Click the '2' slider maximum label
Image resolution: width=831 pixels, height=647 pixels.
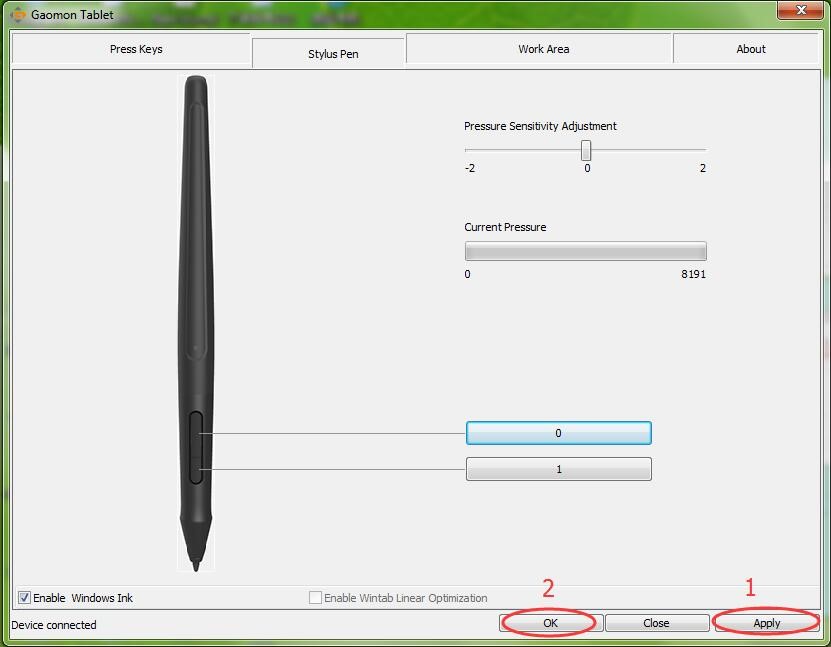(x=703, y=168)
